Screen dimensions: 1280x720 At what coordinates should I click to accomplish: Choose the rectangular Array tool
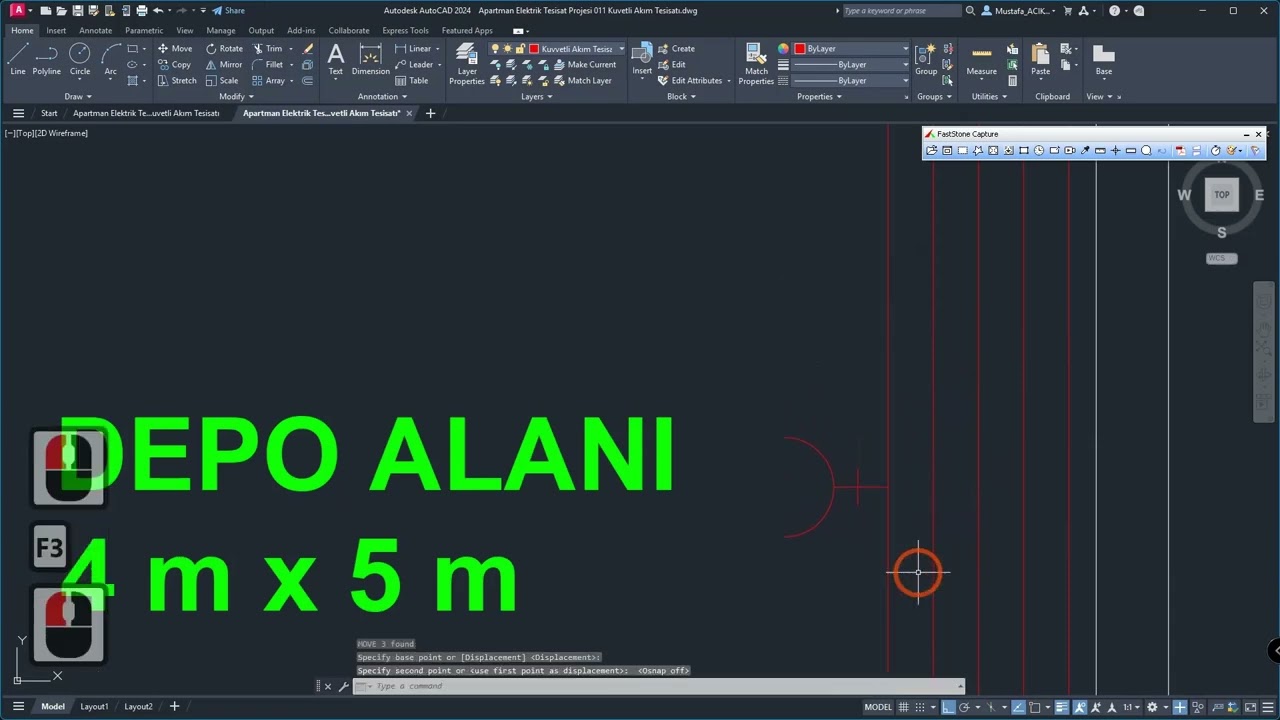click(268, 80)
